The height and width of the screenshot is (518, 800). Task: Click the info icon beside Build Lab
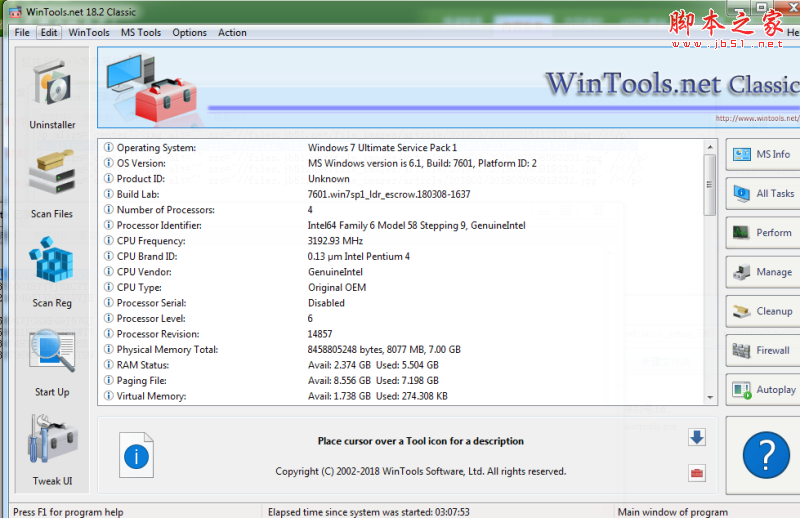(x=109, y=194)
